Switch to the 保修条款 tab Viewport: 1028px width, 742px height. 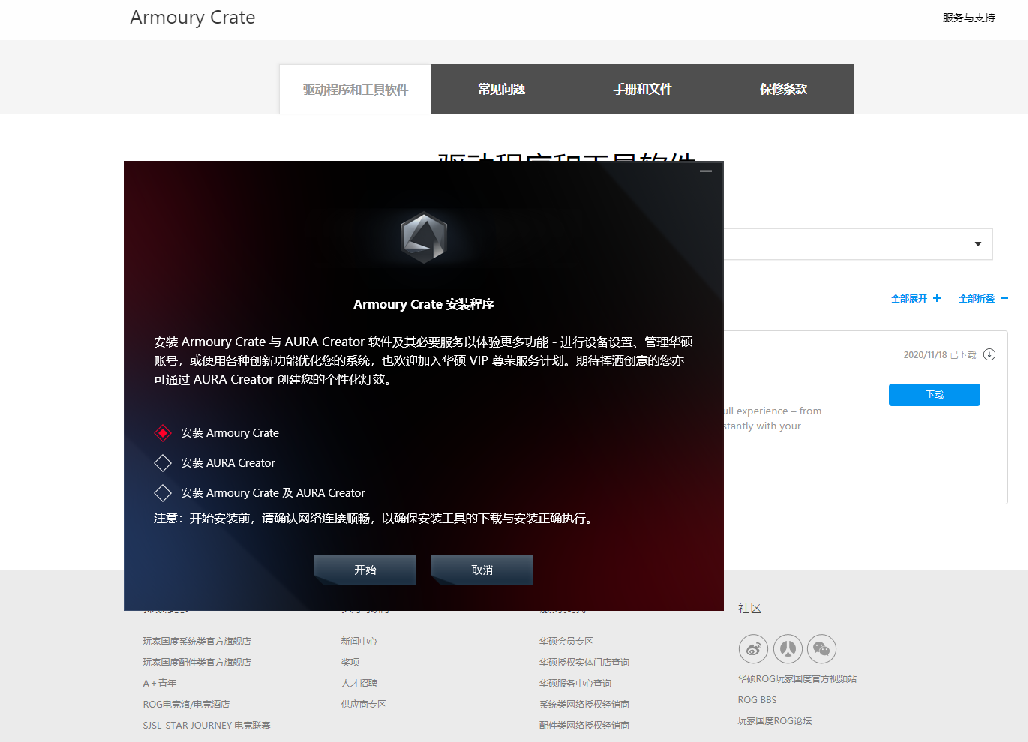pyautogui.click(x=783, y=89)
